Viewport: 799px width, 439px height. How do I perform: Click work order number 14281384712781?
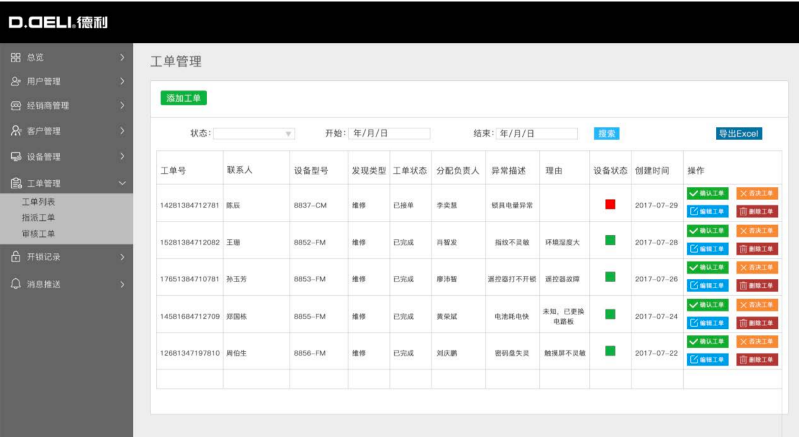coord(190,205)
